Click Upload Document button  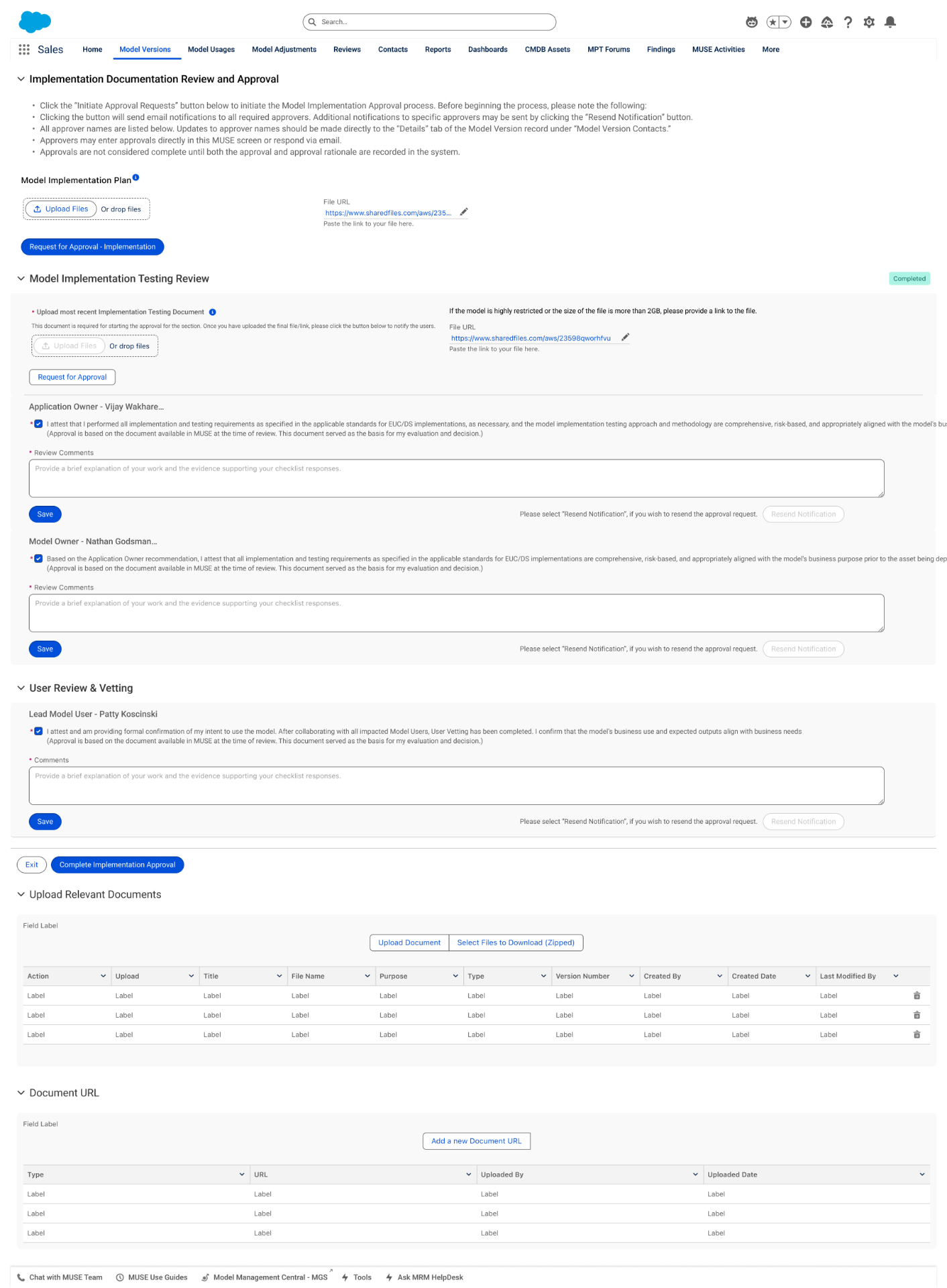tap(409, 943)
